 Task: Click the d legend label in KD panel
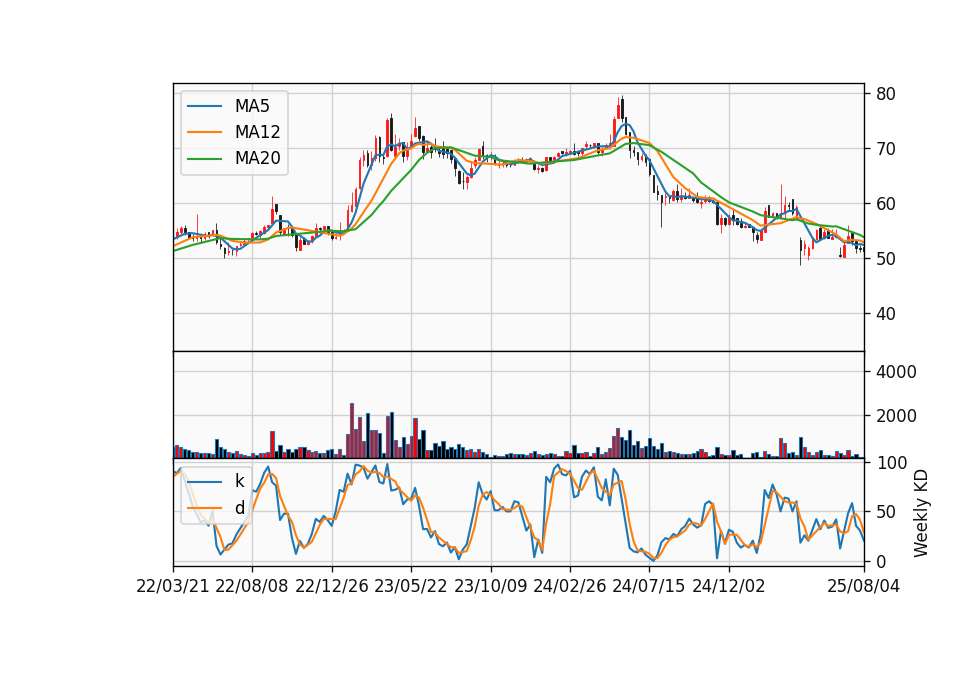239,508
